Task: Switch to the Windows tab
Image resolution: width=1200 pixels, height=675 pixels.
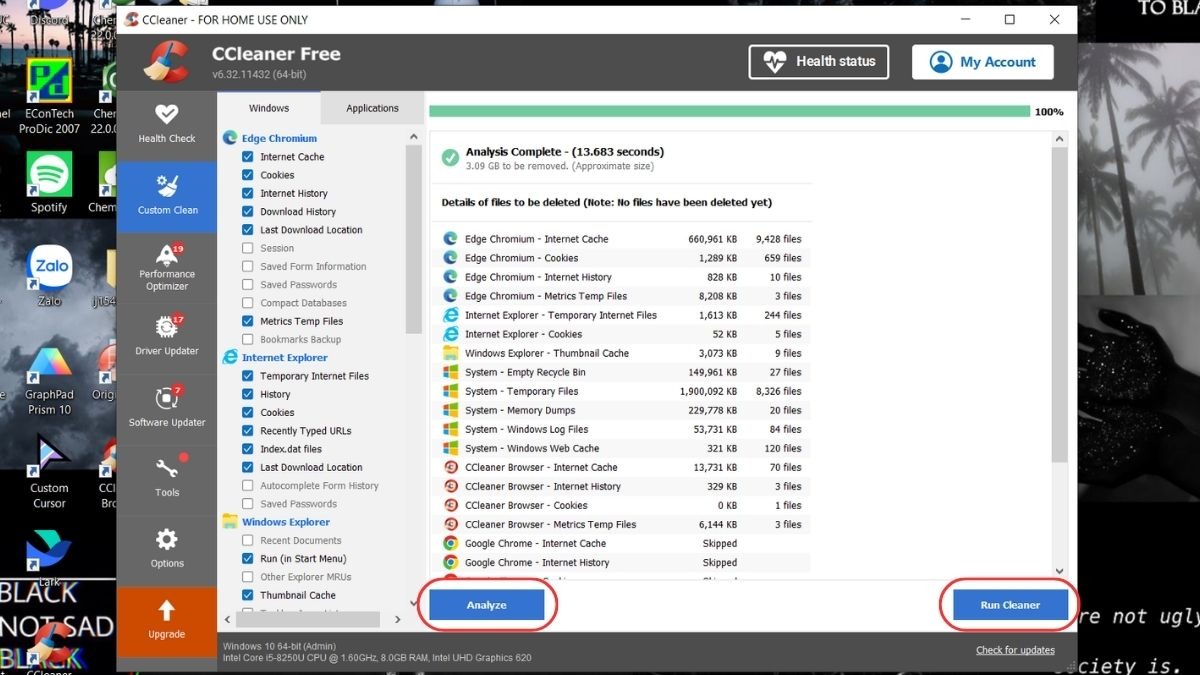Action: pos(269,108)
